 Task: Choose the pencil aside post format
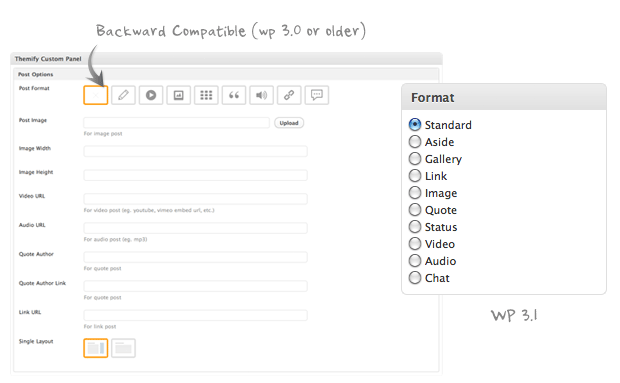pyautogui.click(x=123, y=95)
